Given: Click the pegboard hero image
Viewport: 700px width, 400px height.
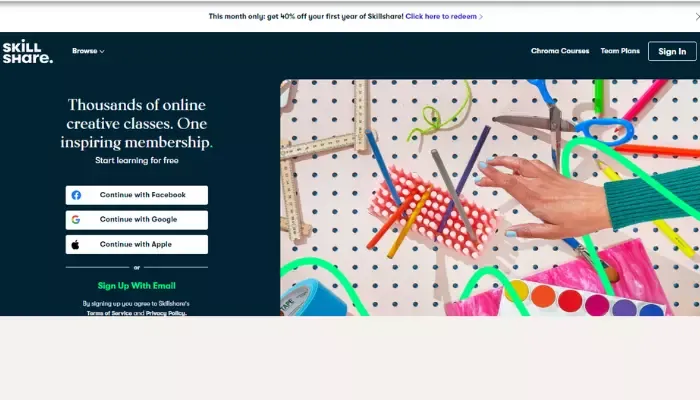Looking at the screenshot, I should tap(490, 198).
